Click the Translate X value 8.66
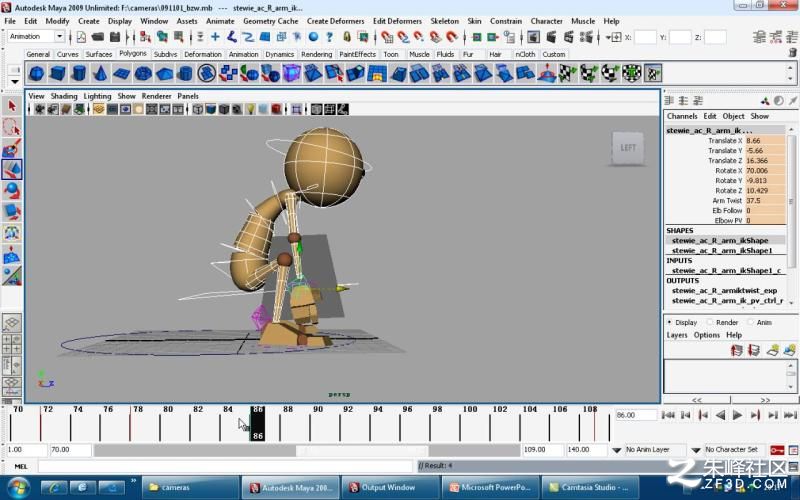Viewport: 800px width, 500px height. (765, 140)
